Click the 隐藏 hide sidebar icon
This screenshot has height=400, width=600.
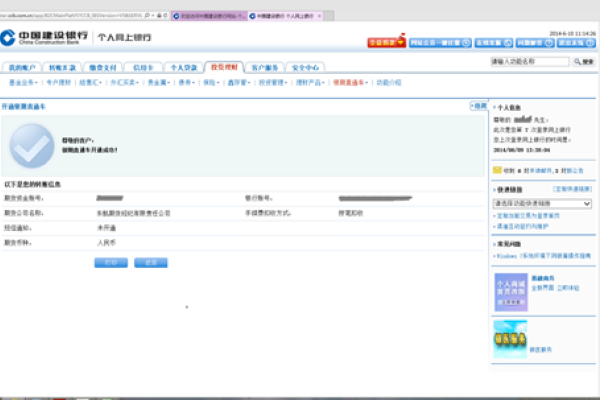[479, 105]
